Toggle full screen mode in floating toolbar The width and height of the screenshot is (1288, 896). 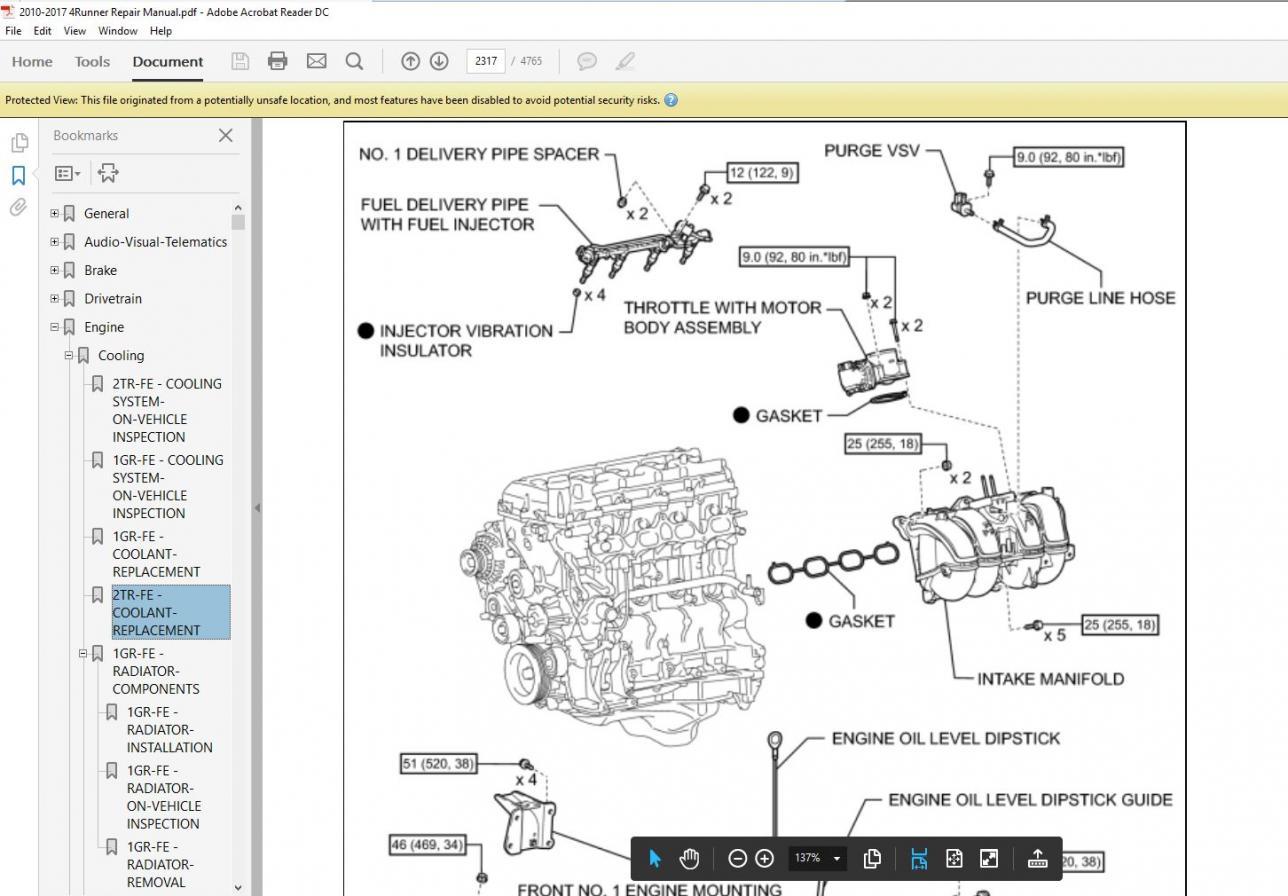[x=988, y=858]
